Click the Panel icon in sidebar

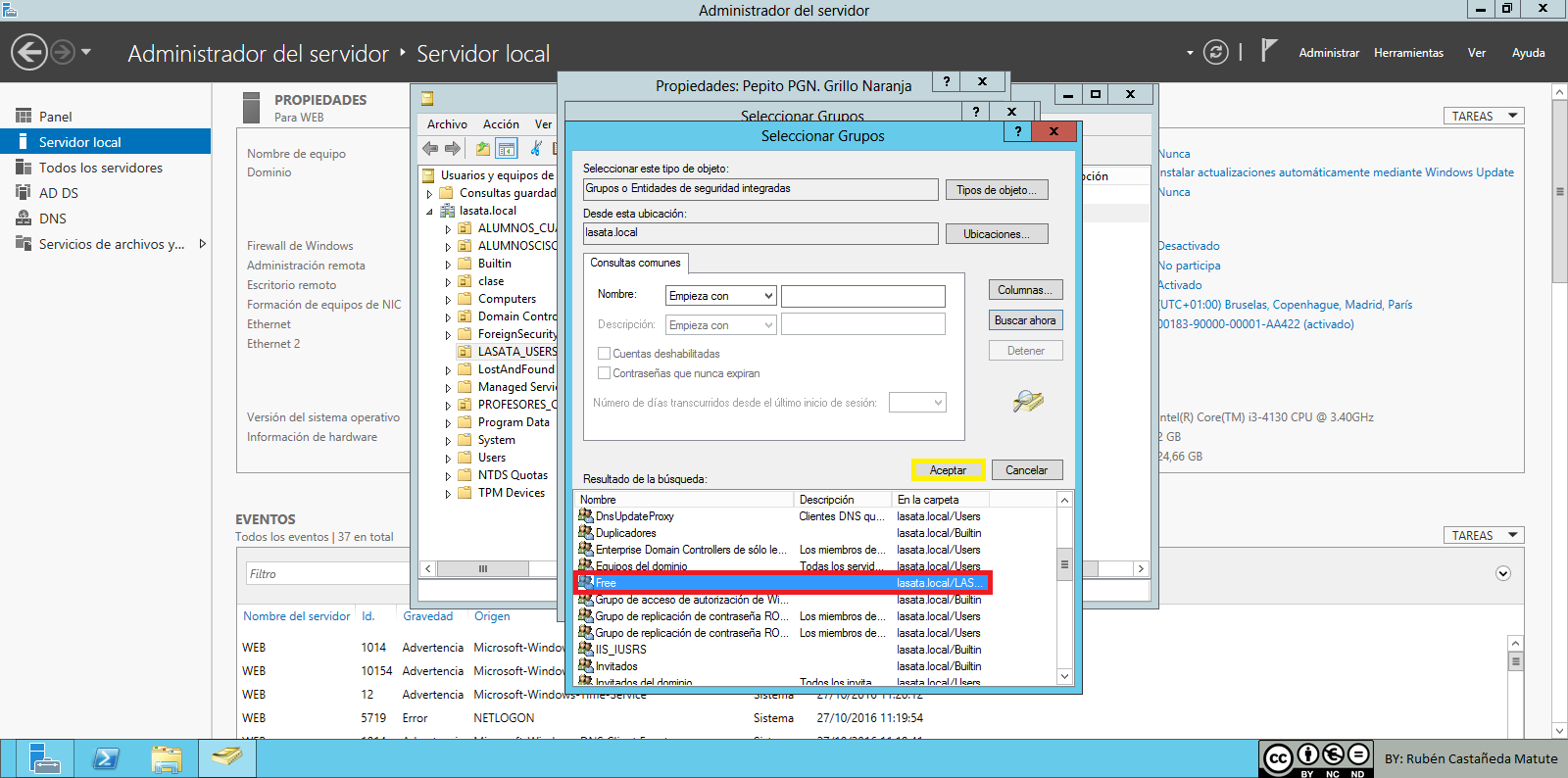[24, 116]
